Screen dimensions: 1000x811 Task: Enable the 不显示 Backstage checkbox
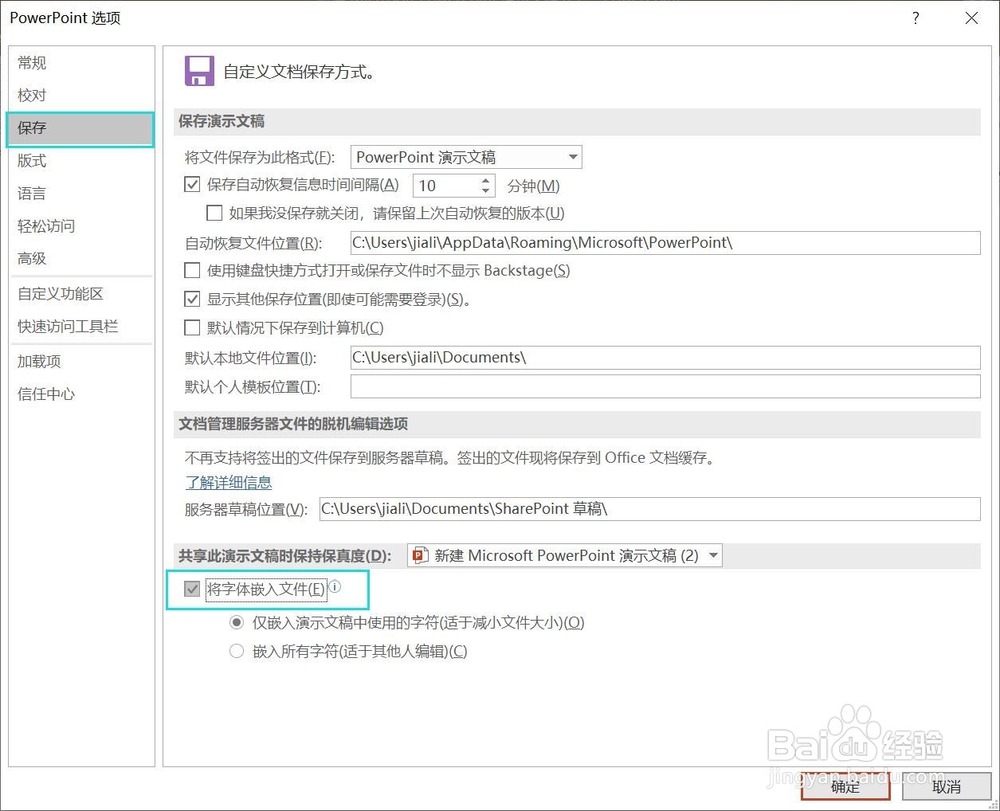pos(192,270)
